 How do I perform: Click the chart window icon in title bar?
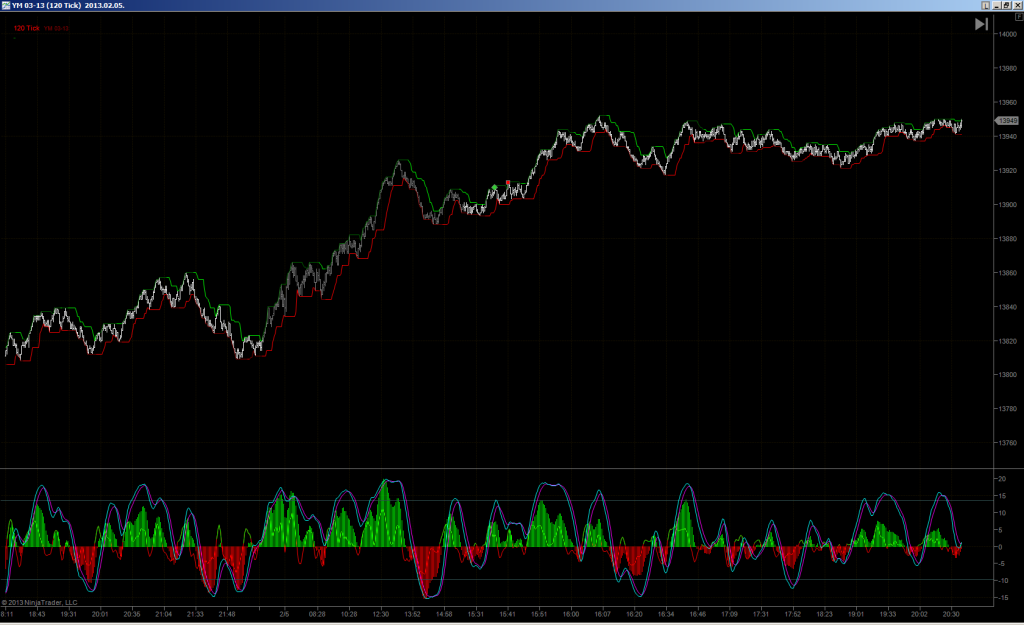(x=6, y=5)
